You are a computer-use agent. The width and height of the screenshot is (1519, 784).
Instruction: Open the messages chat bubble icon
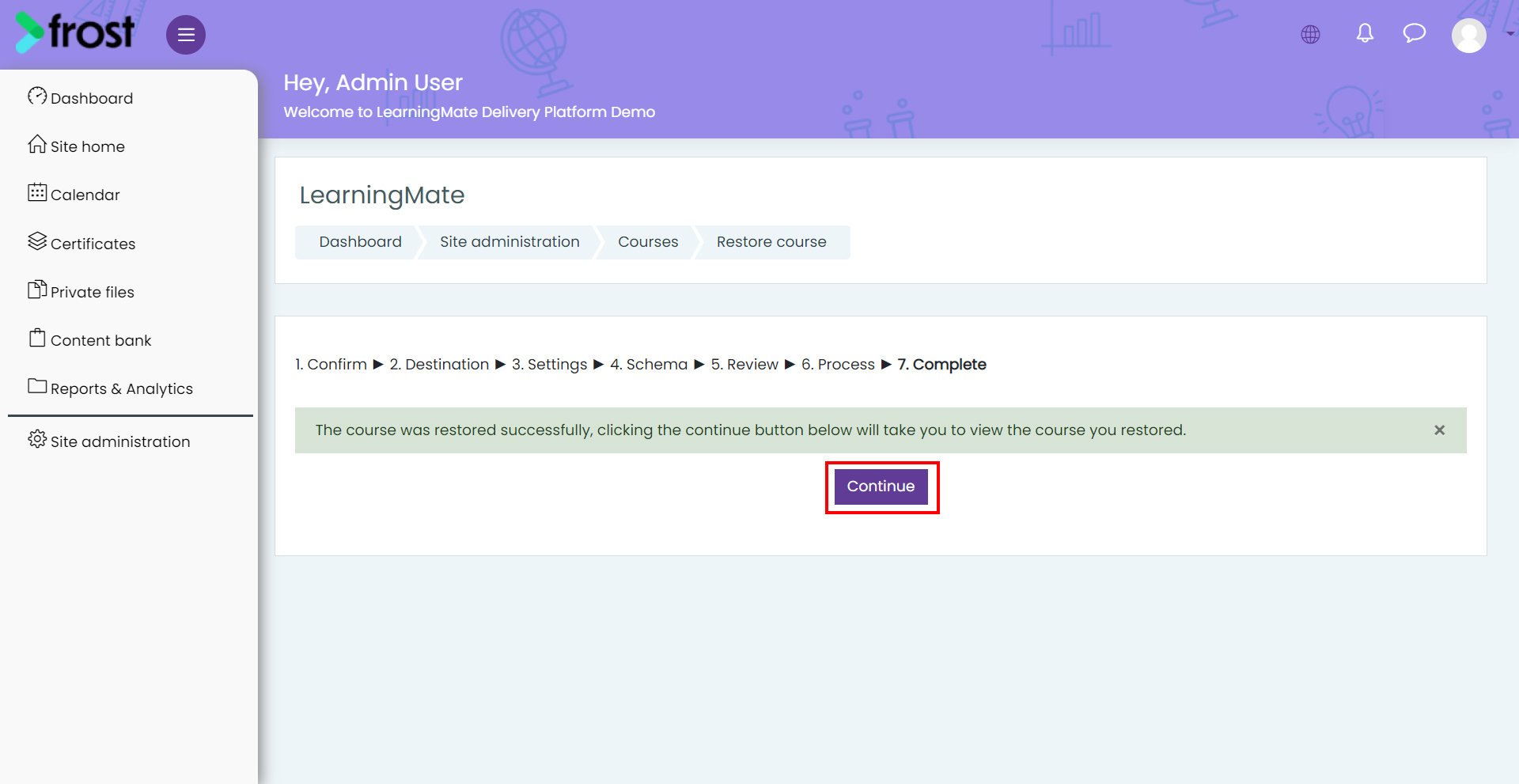tap(1415, 33)
